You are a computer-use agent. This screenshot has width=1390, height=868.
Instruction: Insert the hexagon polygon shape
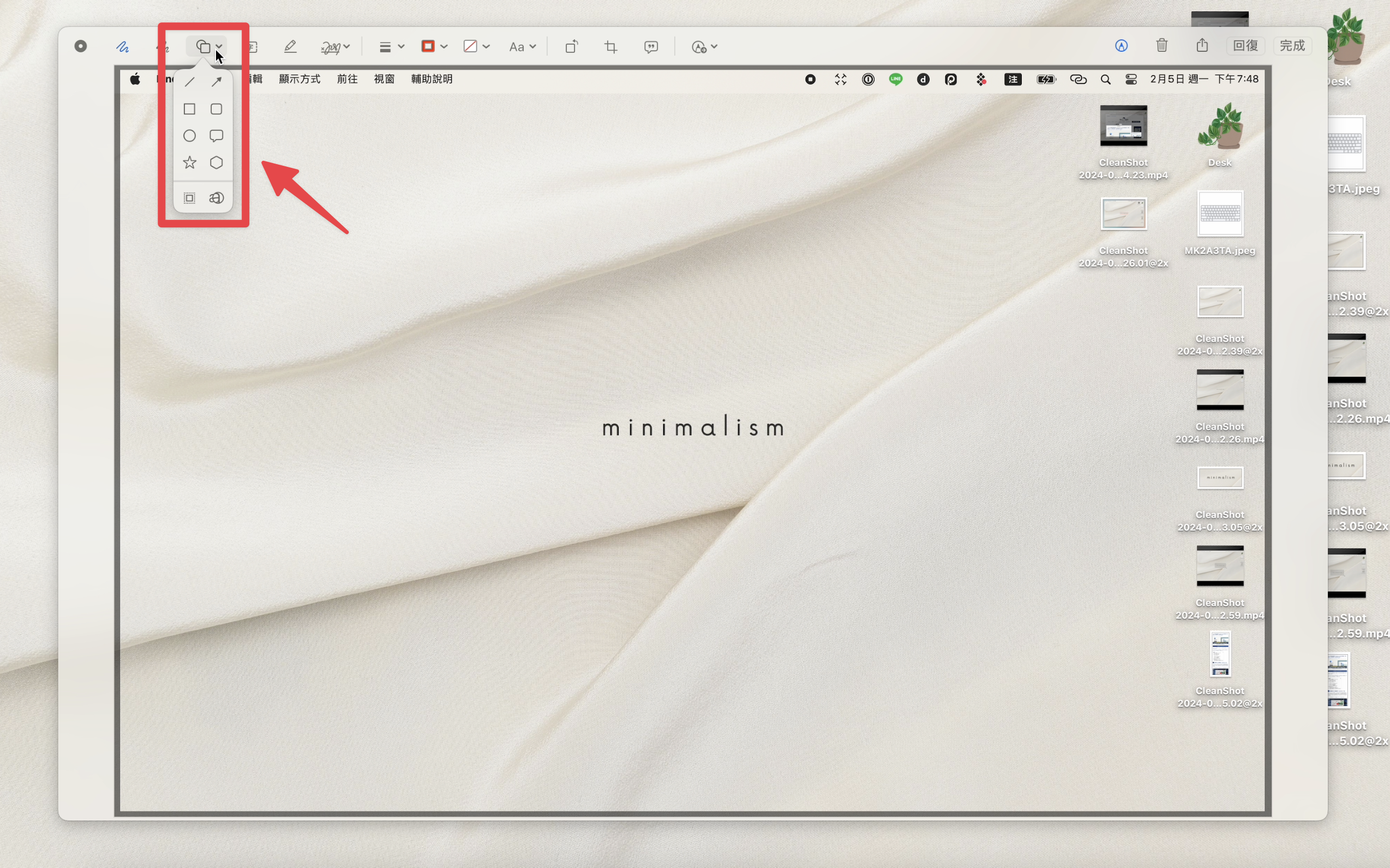217,163
